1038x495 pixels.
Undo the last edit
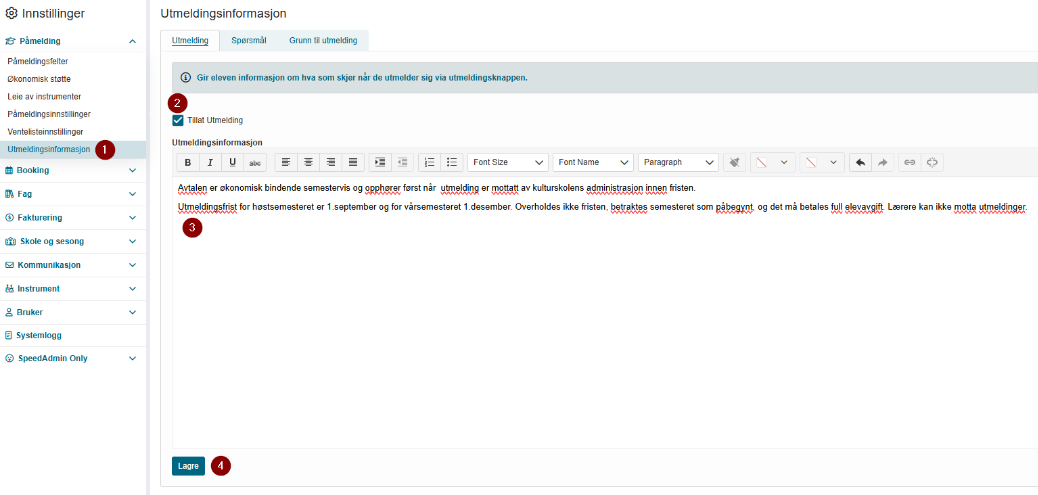(860, 162)
